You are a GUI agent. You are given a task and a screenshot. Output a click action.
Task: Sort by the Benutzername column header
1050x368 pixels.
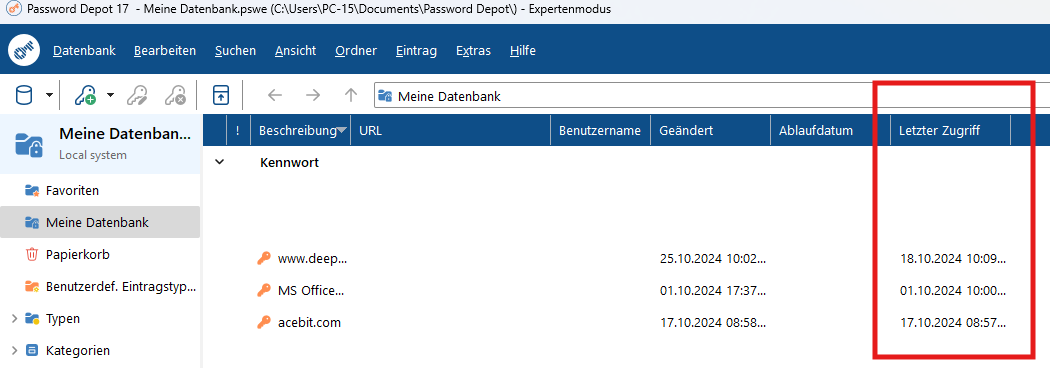click(x=600, y=130)
